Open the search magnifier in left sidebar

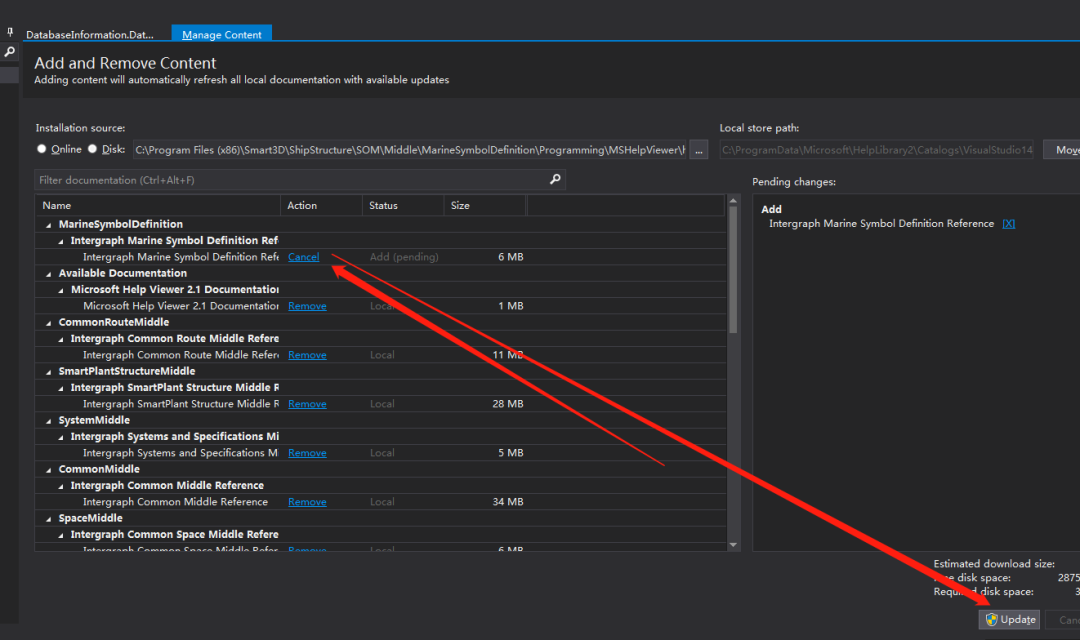pyautogui.click(x=10, y=52)
